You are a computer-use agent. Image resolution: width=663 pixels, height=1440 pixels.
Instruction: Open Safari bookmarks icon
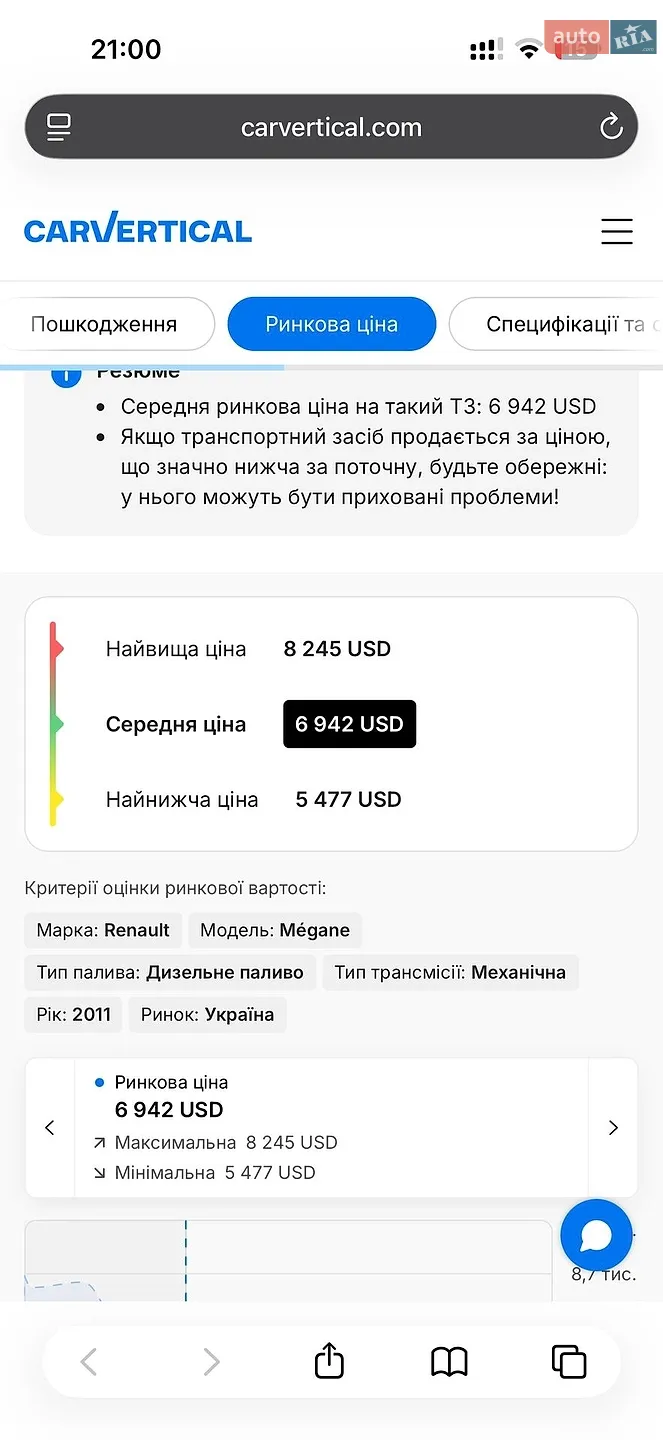point(449,1362)
